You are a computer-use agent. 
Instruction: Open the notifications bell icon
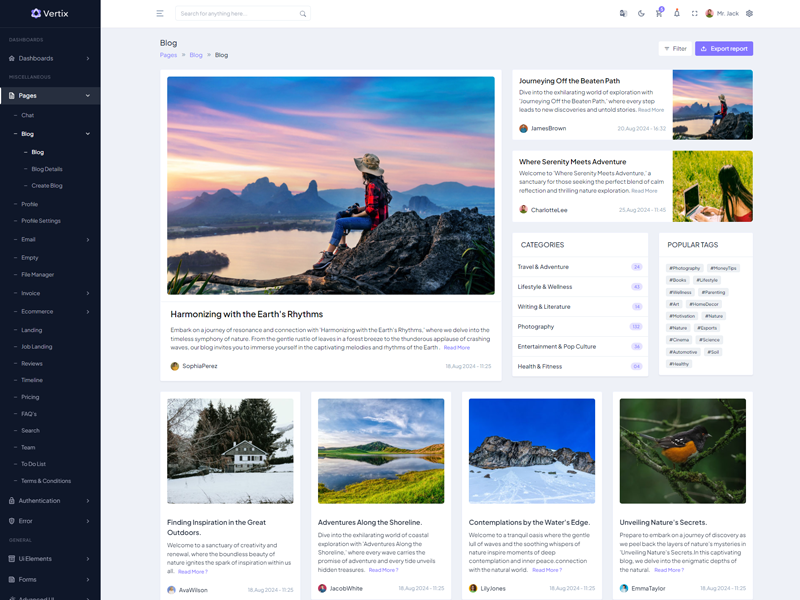click(677, 13)
